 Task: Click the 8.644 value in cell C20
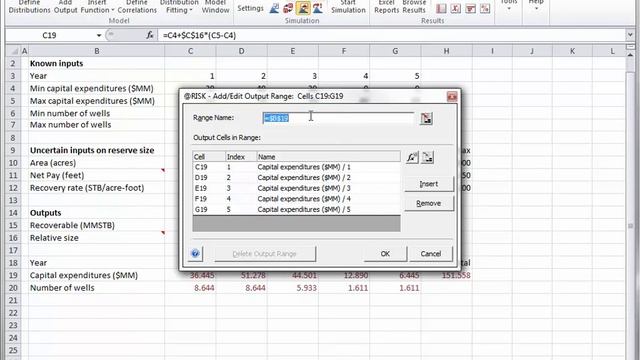click(204, 288)
